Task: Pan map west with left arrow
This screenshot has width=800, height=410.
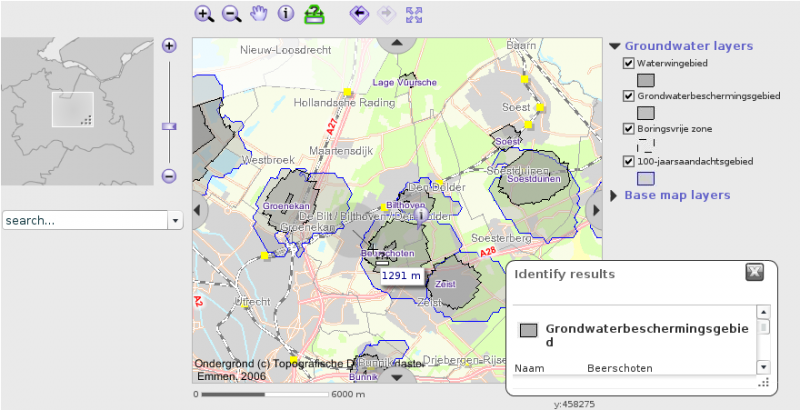Action: tap(197, 209)
